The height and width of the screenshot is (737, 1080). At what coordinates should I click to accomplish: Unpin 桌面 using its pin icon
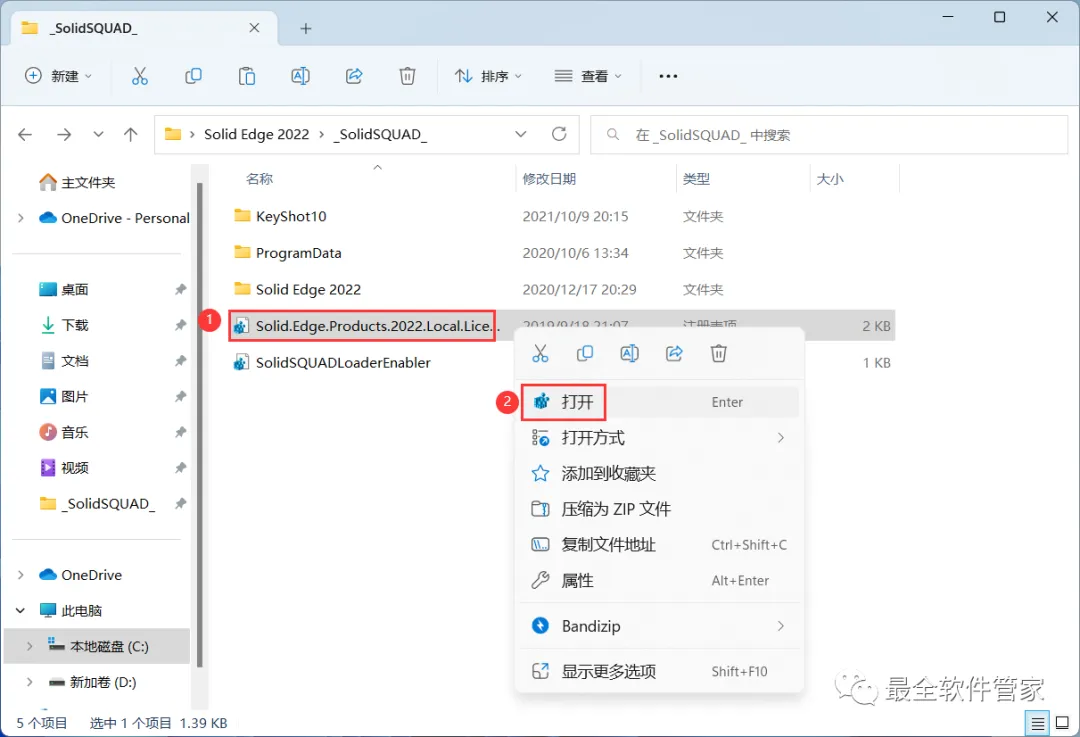180,289
